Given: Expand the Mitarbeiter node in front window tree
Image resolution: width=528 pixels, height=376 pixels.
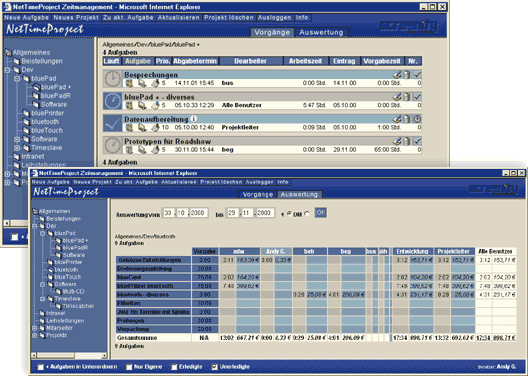Looking at the screenshot, I should [x=35, y=328].
